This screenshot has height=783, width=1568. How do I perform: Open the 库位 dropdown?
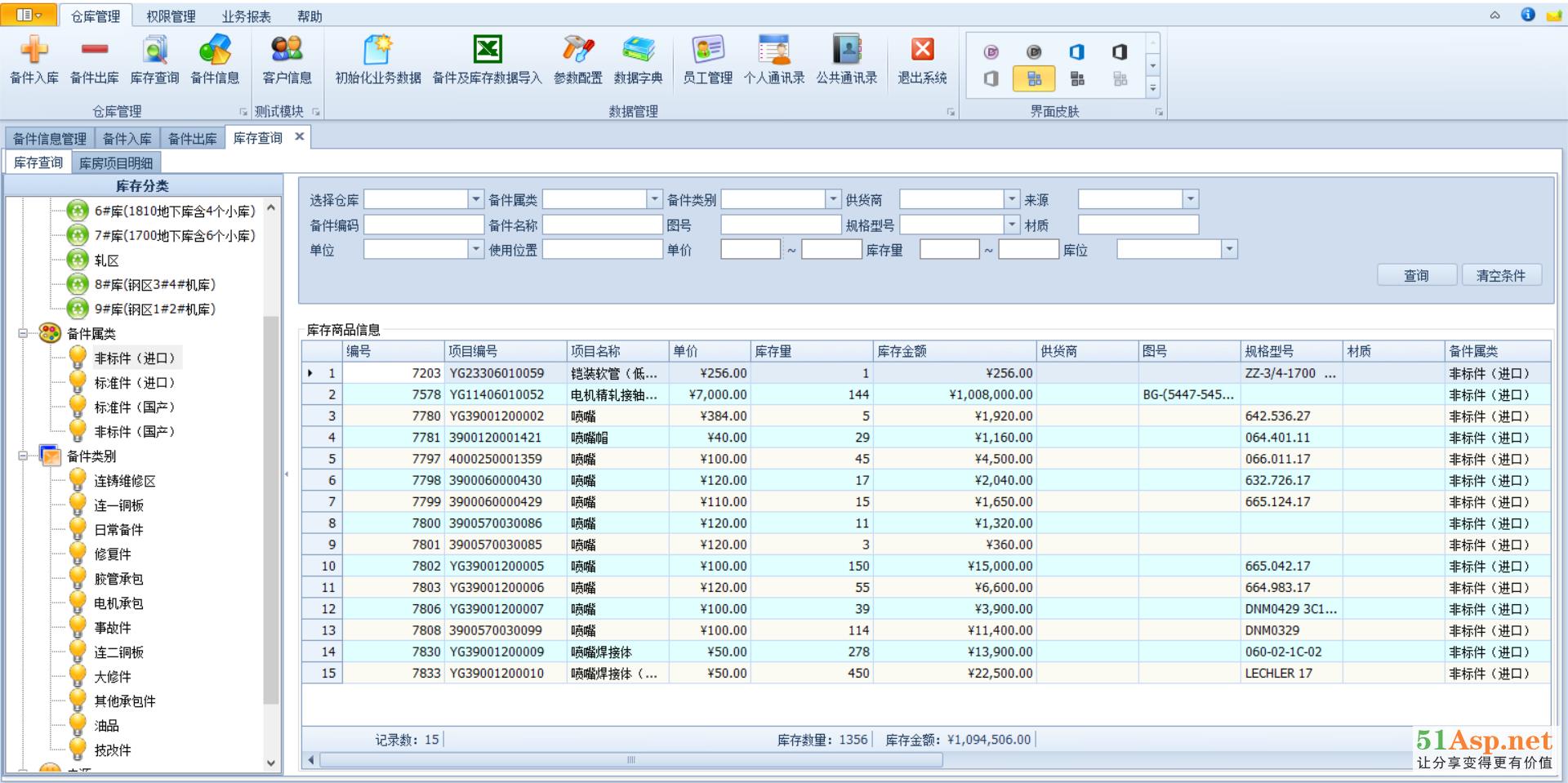tap(1229, 250)
